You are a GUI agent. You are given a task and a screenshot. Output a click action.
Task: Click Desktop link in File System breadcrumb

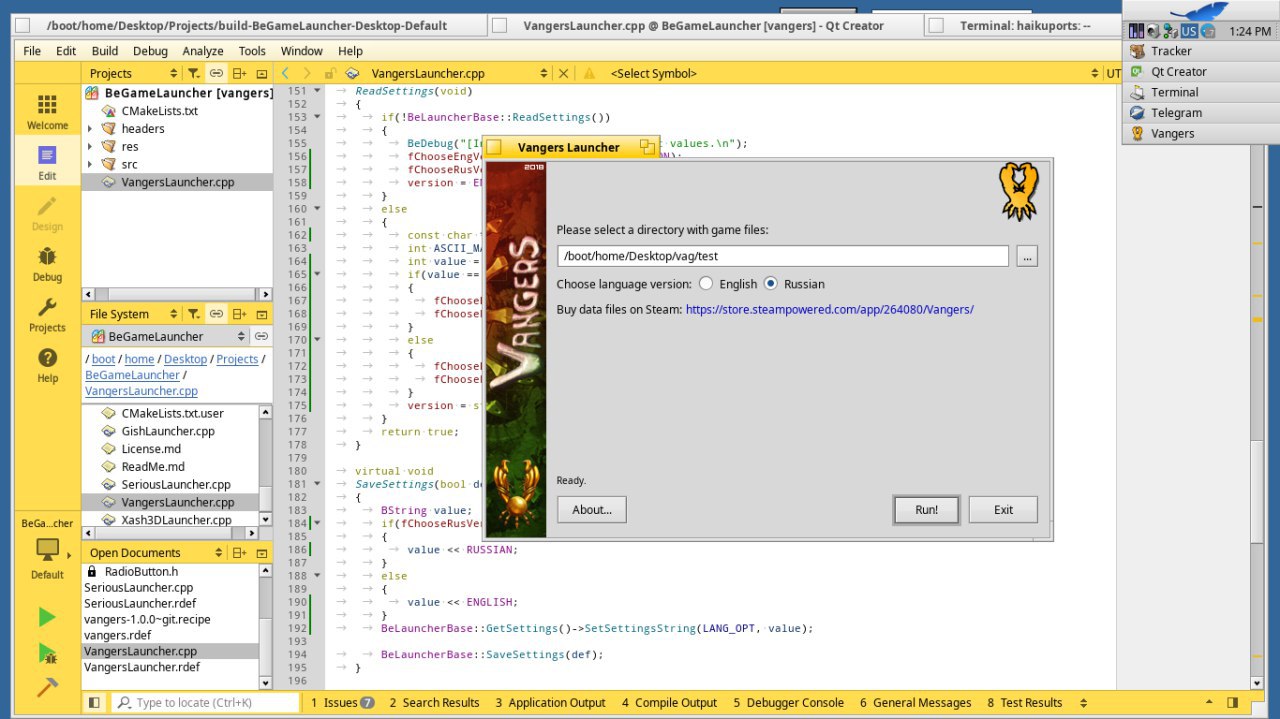click(x=185, y=359)
